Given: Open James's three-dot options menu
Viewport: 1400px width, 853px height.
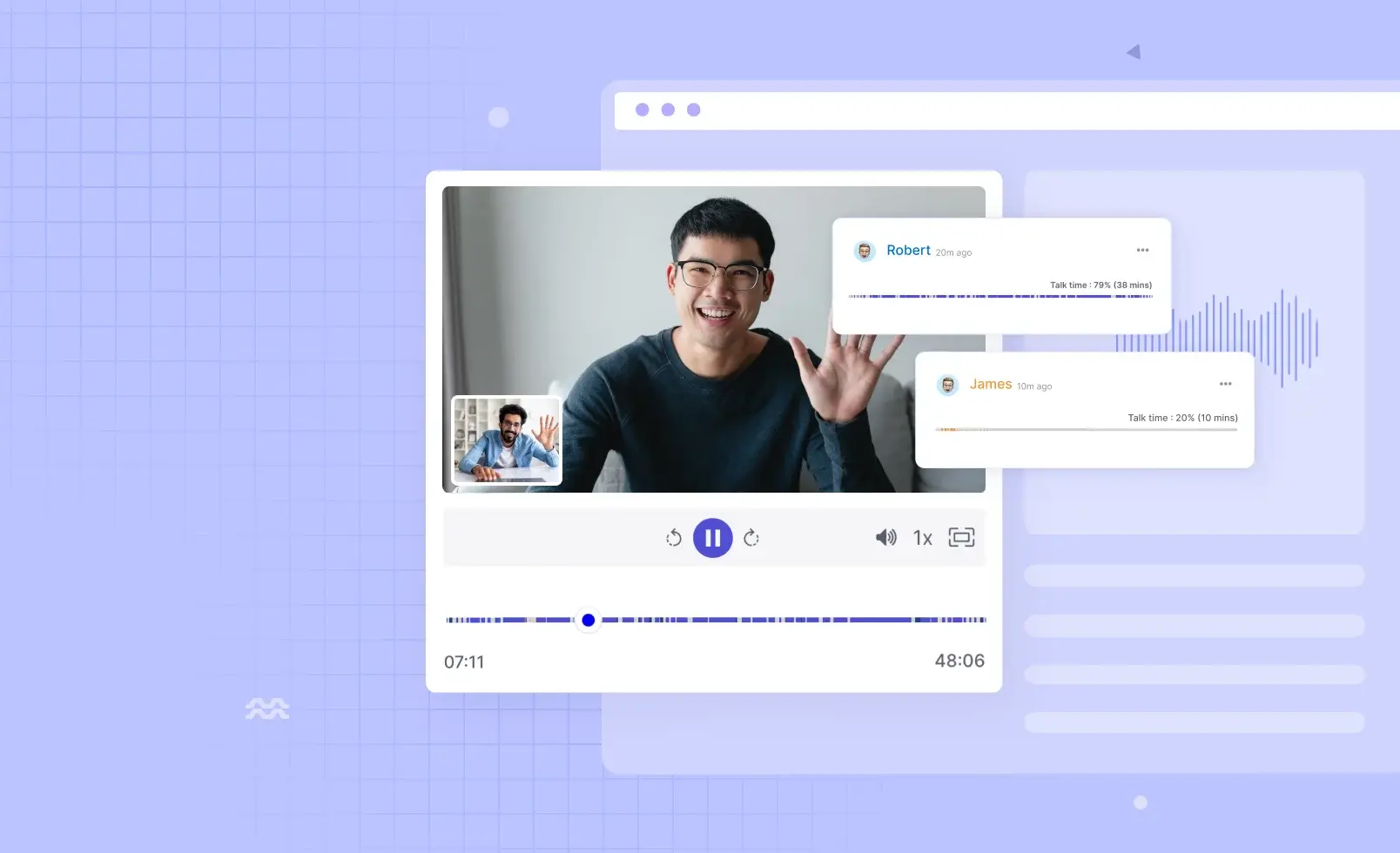Looking at the screenshot, I should 1225,384.
